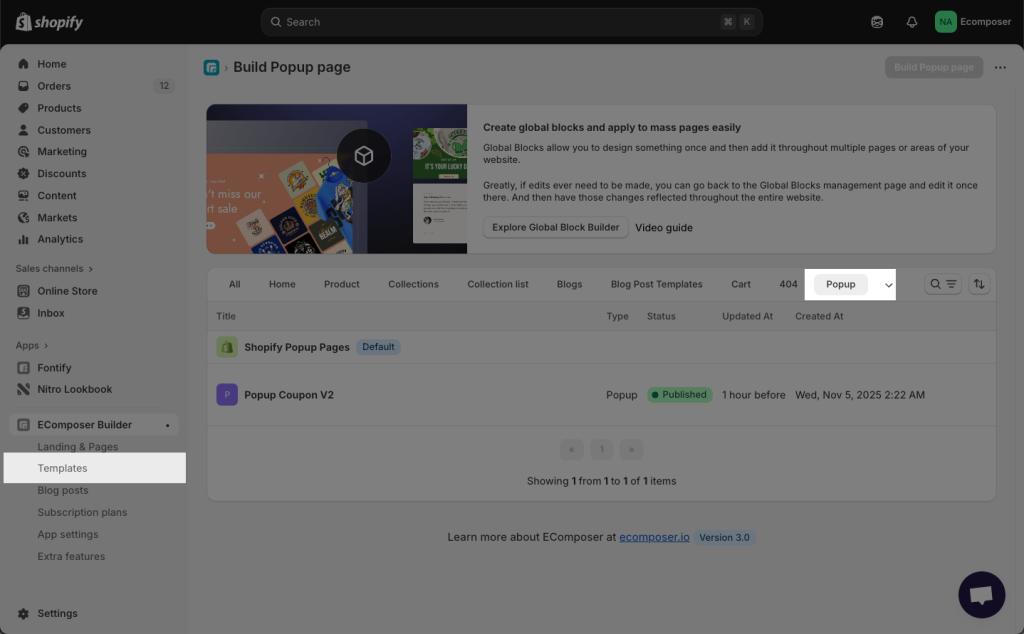Screen dimensions: 1024x634
Task: Open the chat support bubble
Action: coord(981,595)
